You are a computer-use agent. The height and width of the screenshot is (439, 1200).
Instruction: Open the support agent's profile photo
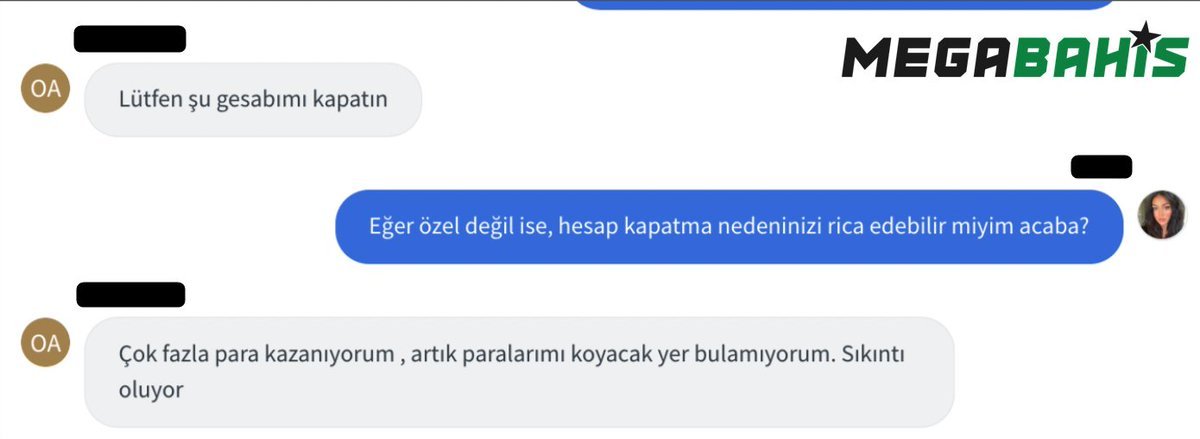pos(1162,214)
